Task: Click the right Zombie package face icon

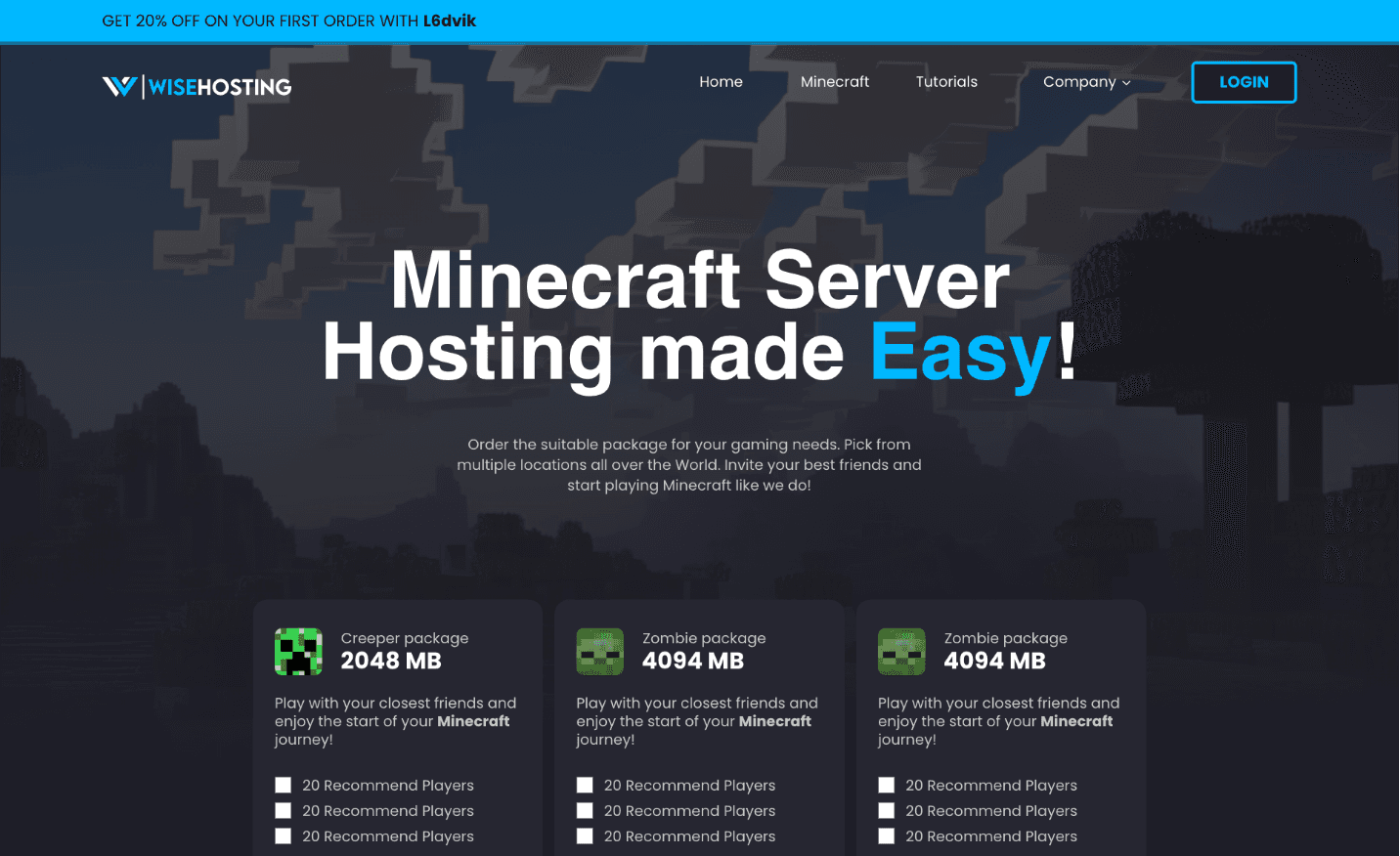Action: click(901, 652)
